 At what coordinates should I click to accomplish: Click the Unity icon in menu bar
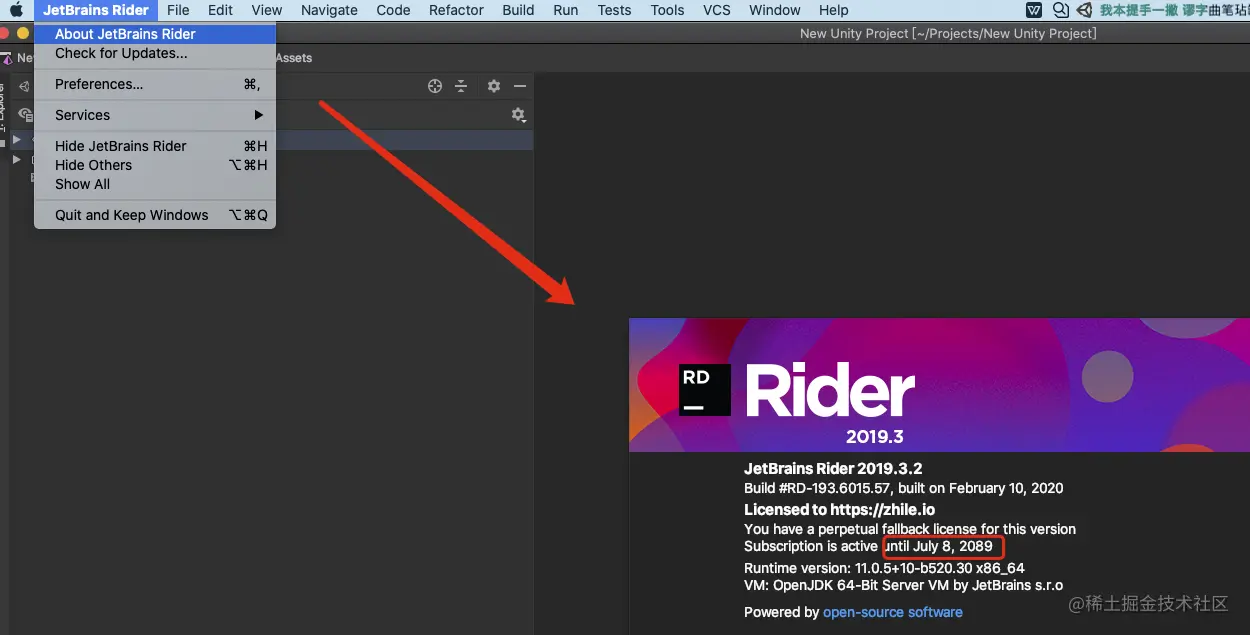tap(1085, 10)
